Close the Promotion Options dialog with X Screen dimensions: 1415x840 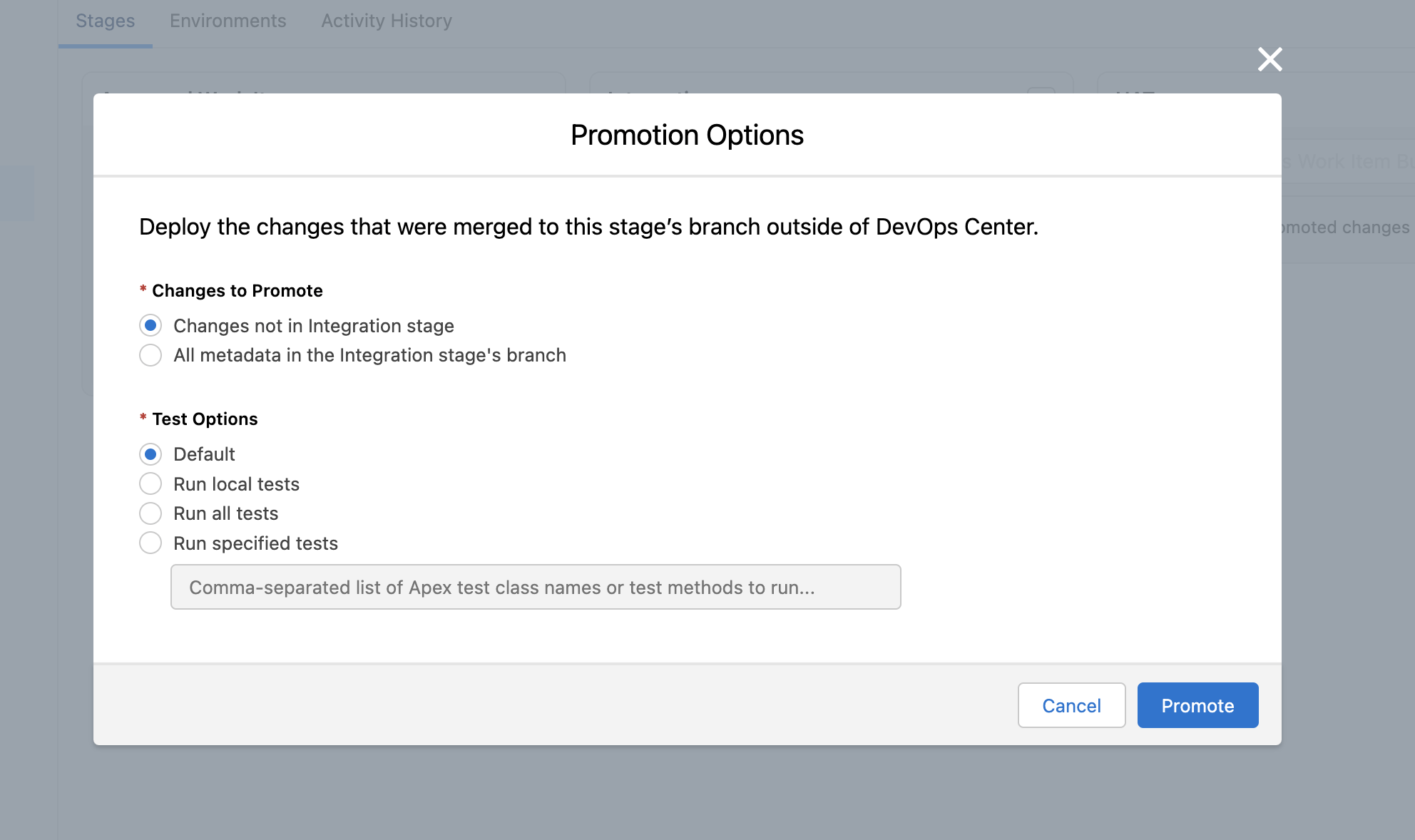(1270, 59)
